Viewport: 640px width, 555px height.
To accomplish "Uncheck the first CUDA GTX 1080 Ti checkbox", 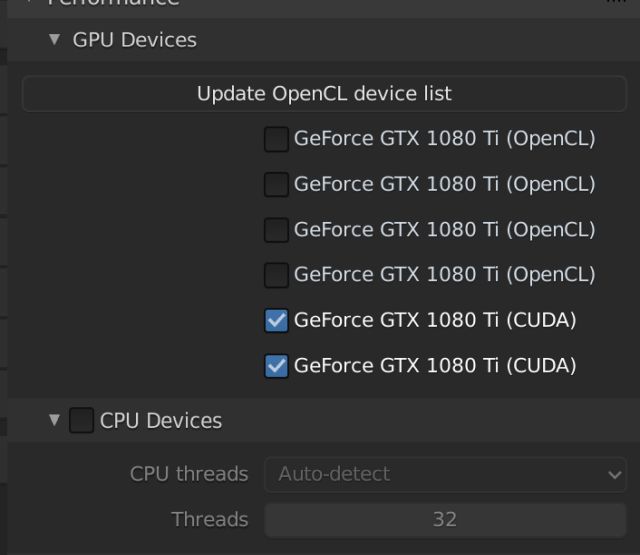I will point(277,320).
